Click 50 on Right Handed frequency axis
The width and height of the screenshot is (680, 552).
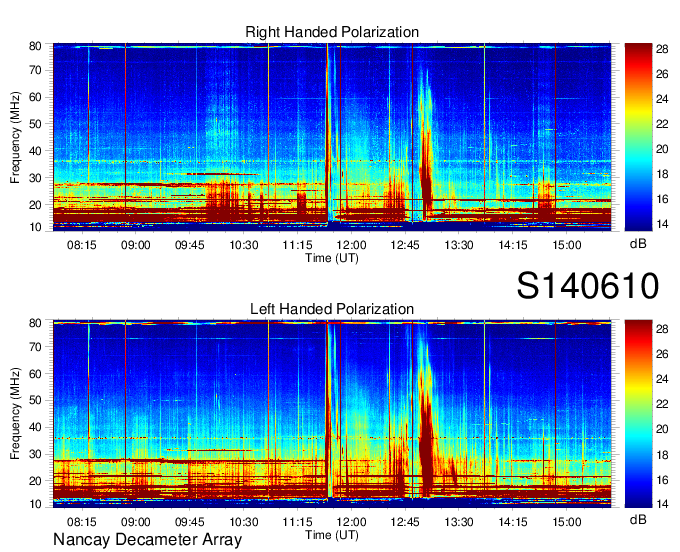coord(35,124)
